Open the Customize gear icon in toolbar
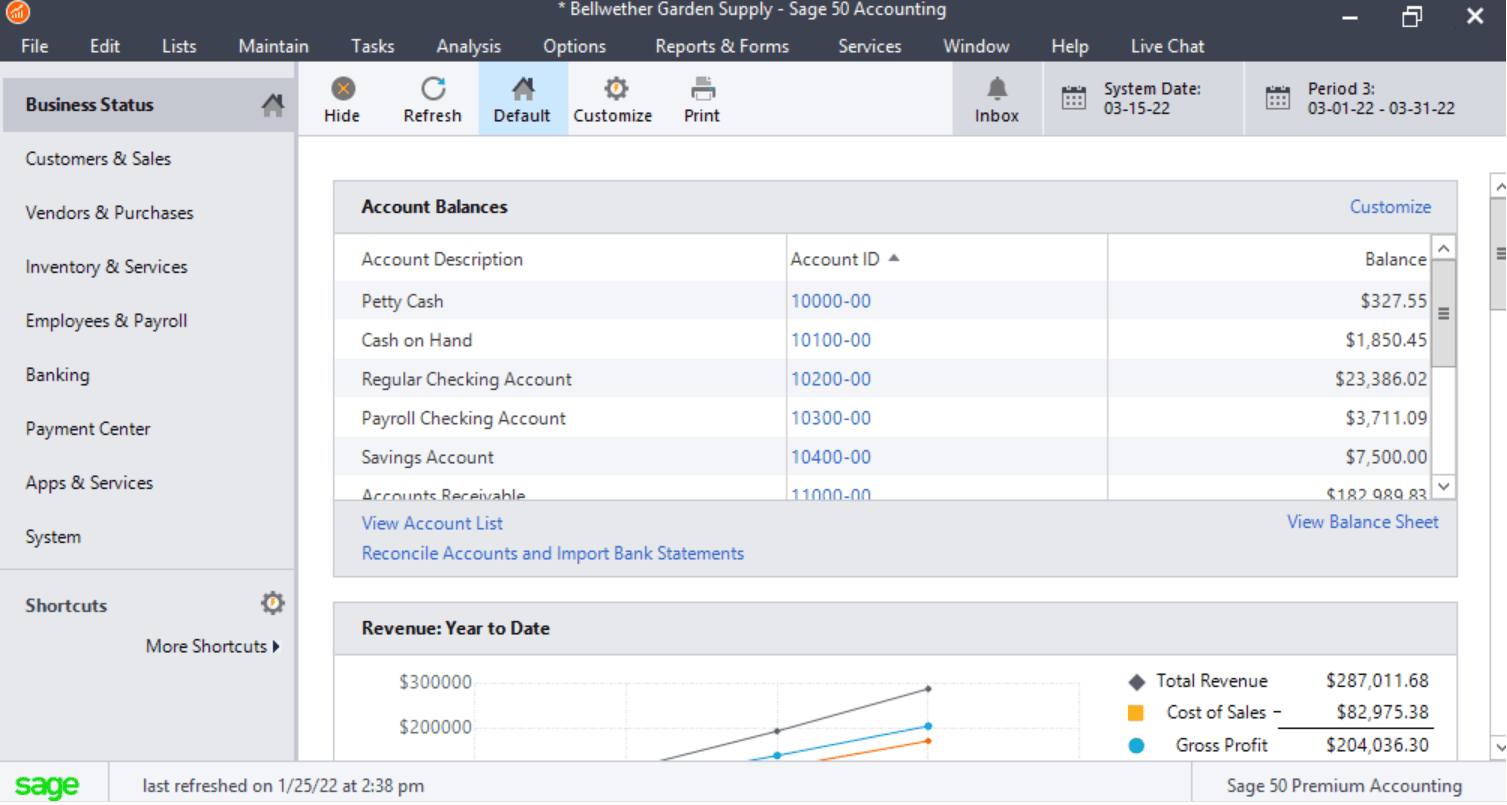1507x805 pixels. click(616, 89)
